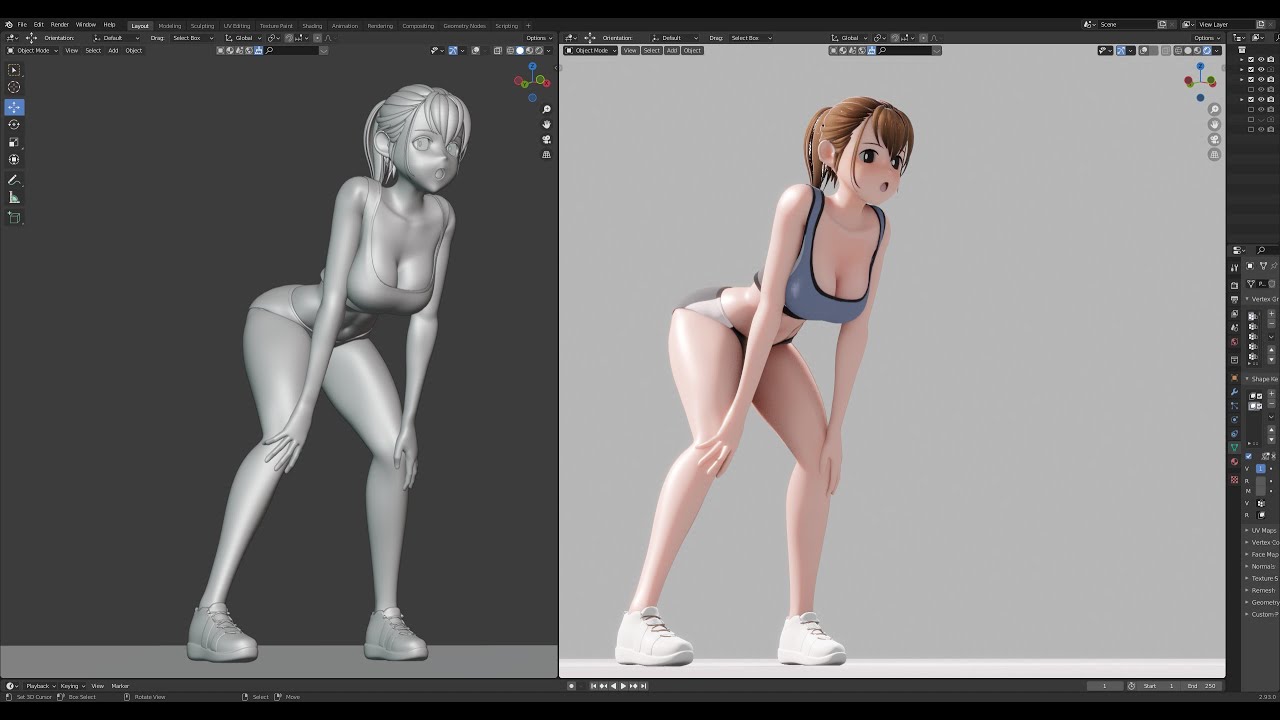Open the Object Mode dropdown in left viewport
Image resolution: width=1280 pixels, height=720 pixels.
point(32,50)
